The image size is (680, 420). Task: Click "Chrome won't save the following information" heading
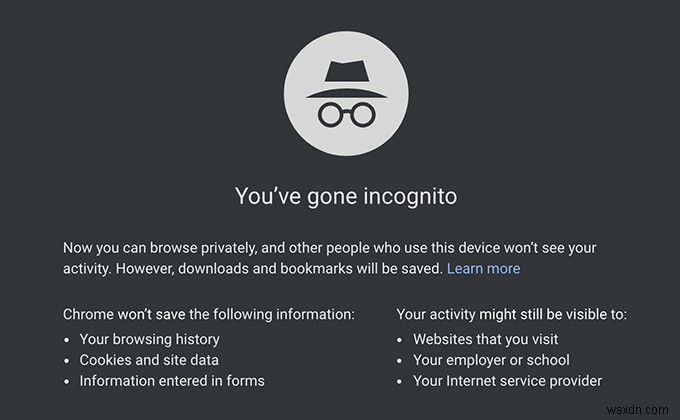point(208,314)
